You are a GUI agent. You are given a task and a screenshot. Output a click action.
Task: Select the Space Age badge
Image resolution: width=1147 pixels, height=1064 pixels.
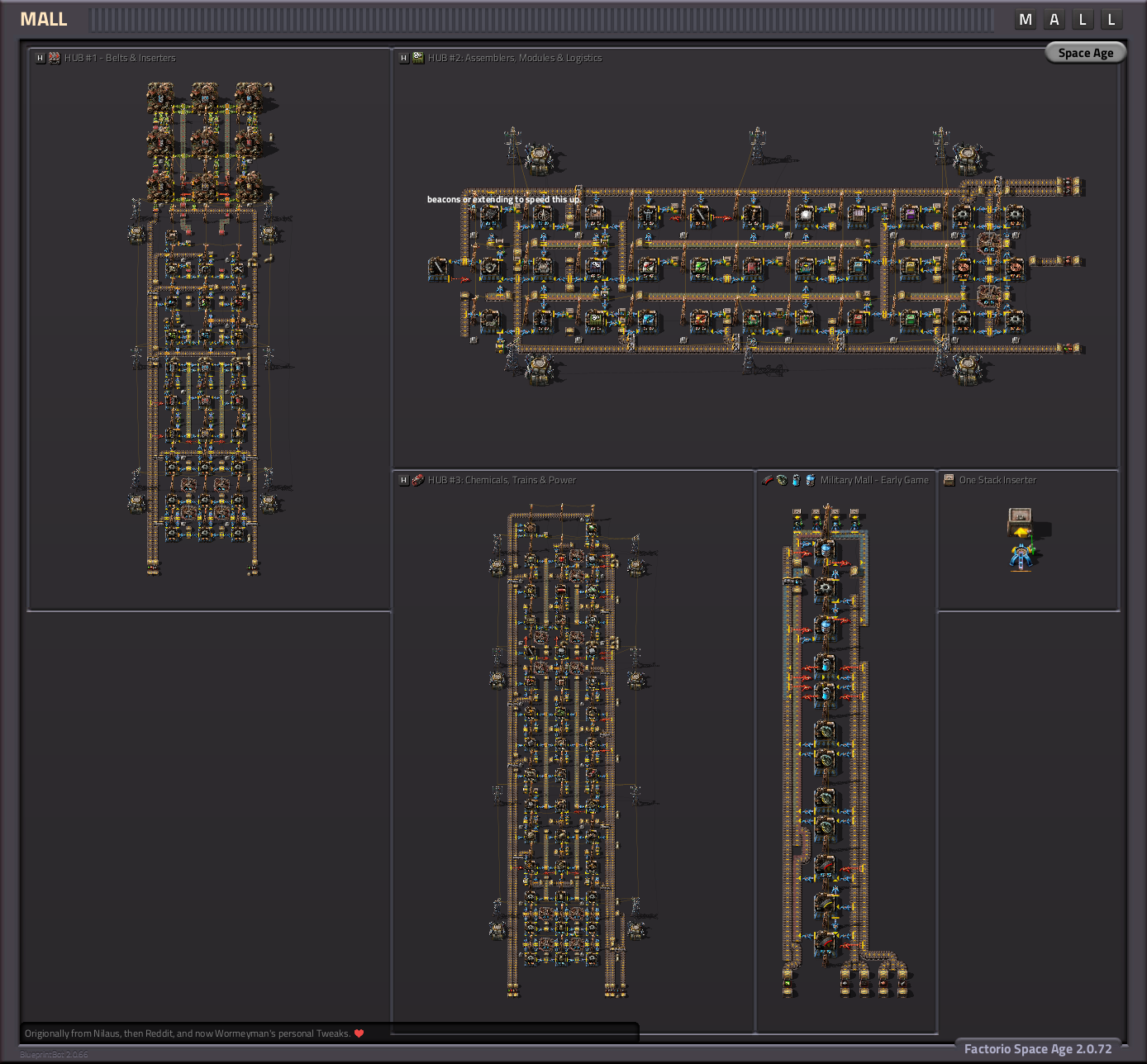(x=1085, y=53)
